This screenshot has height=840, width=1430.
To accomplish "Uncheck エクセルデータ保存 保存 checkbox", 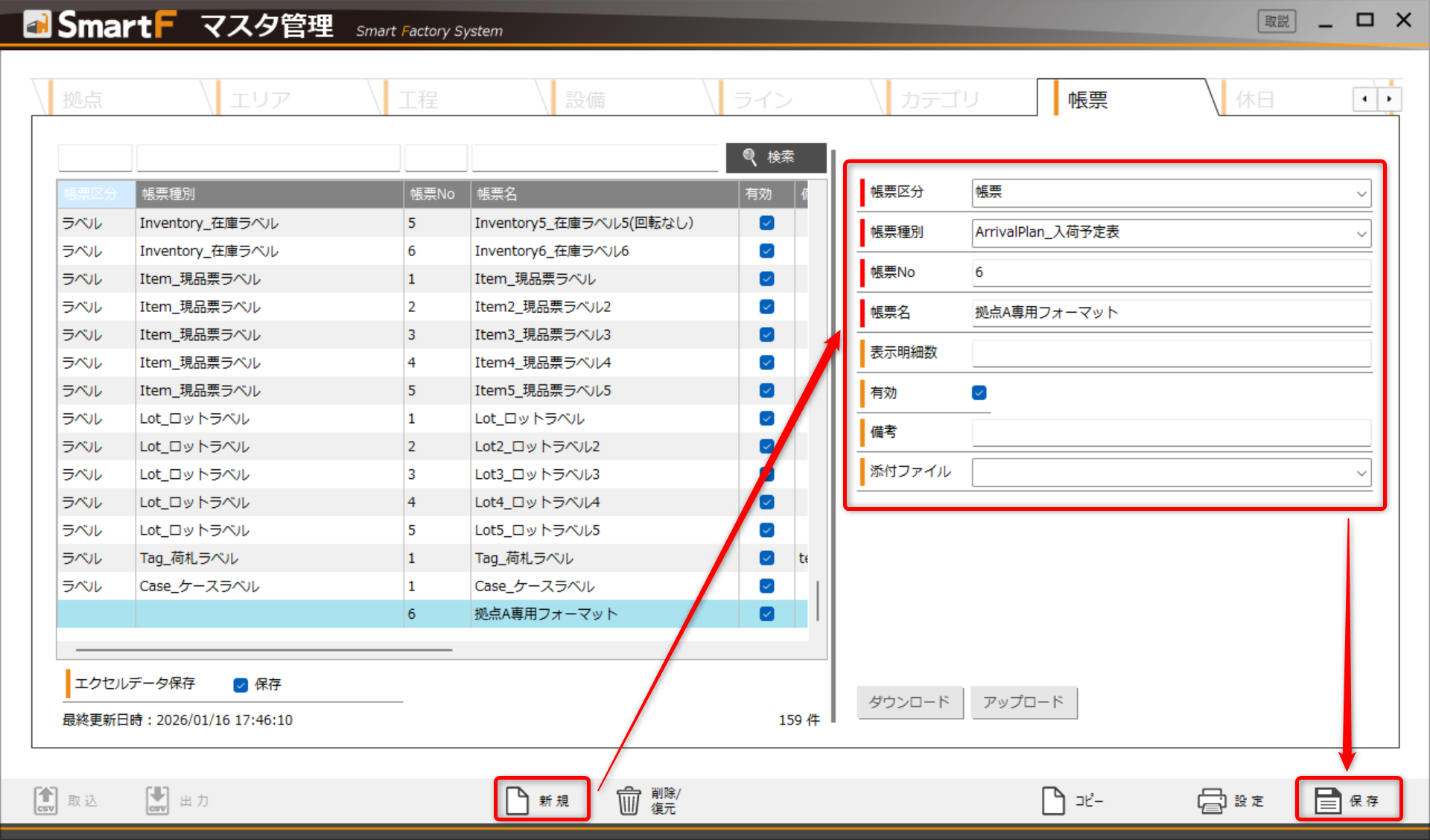I will pyautogui.click(x=241, y=684).
